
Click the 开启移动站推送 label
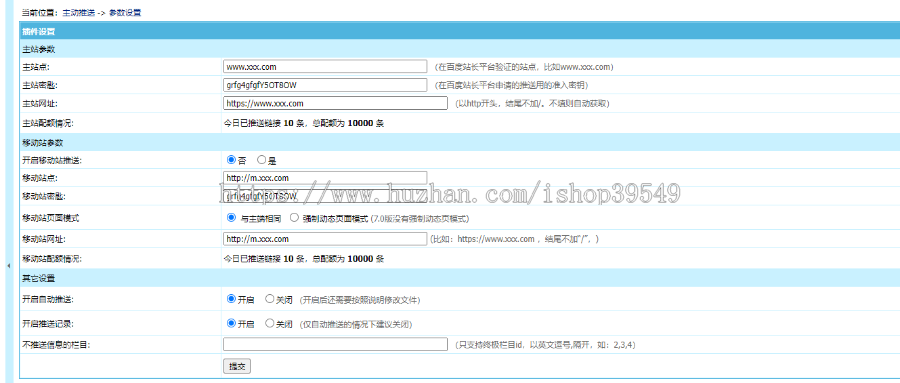(52, 160)
